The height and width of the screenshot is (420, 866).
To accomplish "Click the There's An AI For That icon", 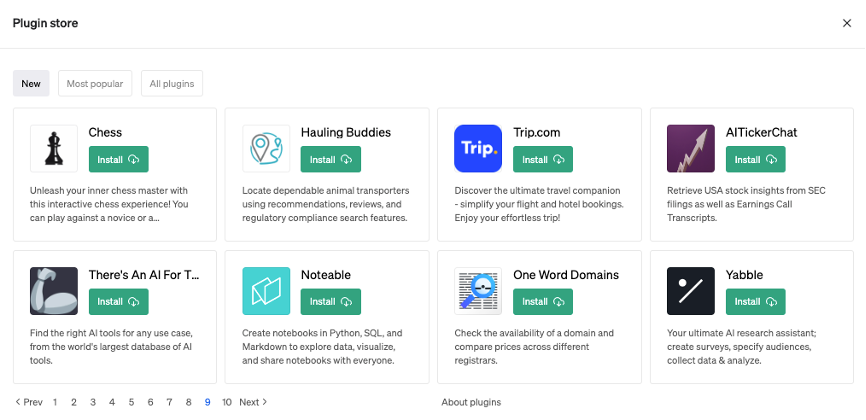I will click(54, 291).
